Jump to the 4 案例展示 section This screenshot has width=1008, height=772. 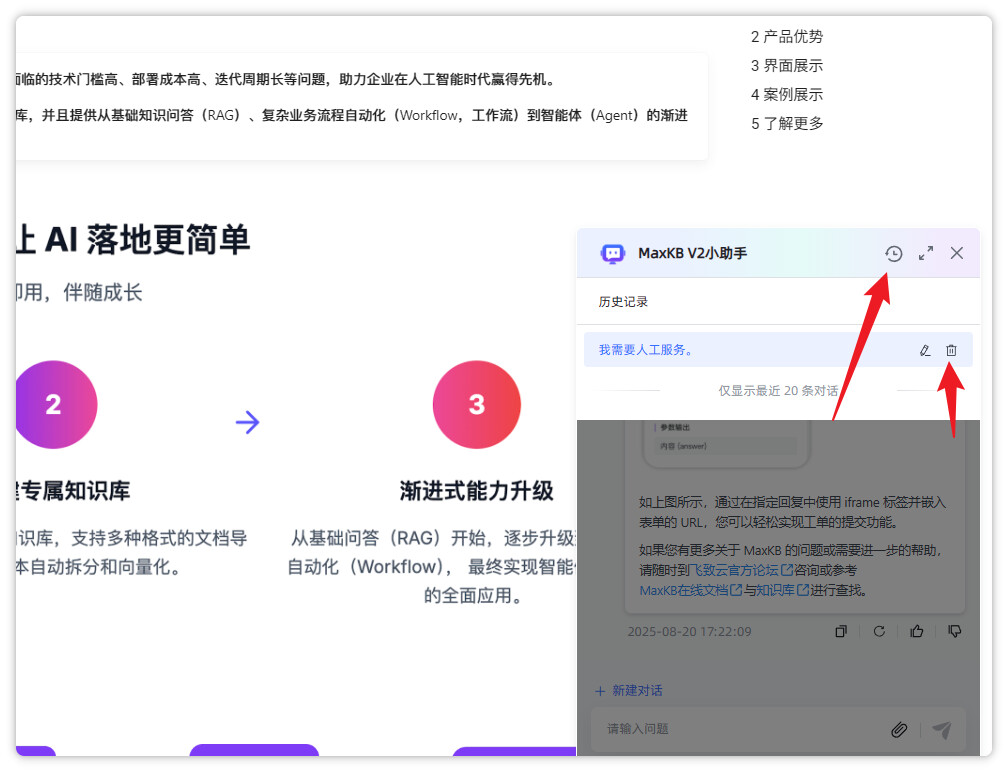tap(787, 94)
